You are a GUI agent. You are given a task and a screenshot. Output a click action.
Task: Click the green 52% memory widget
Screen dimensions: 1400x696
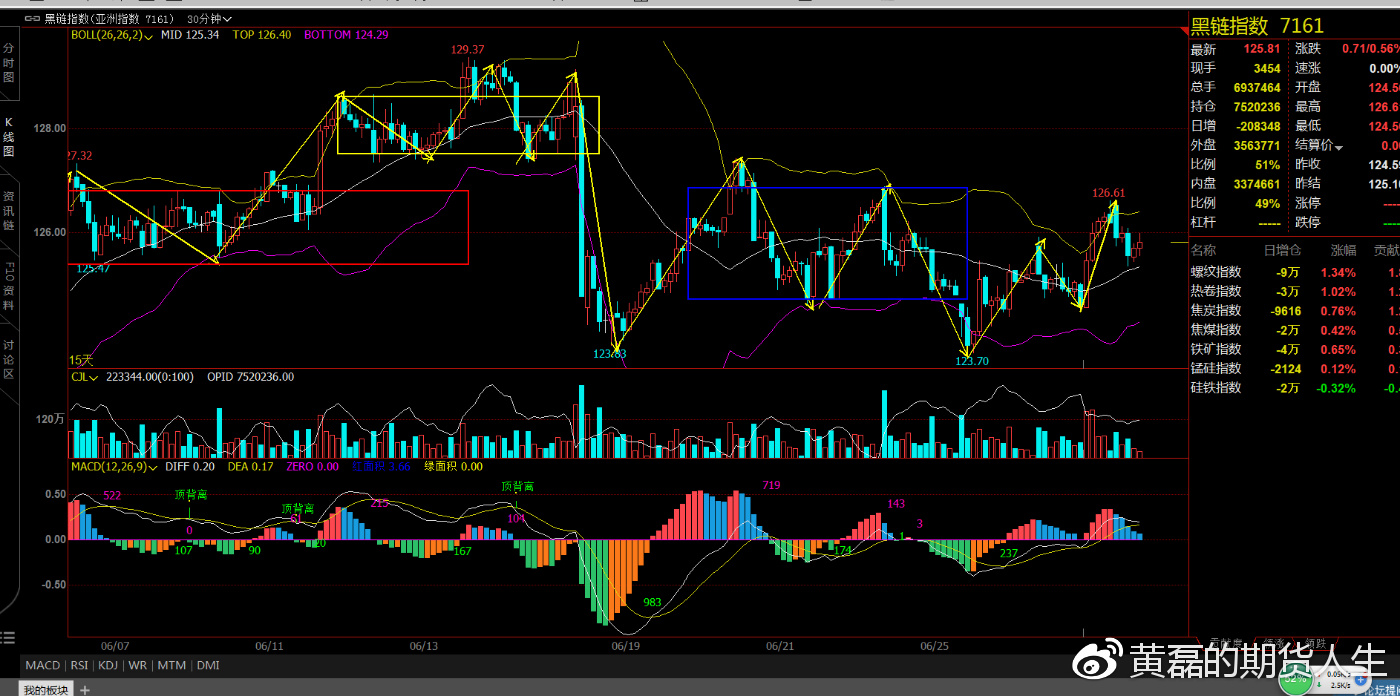tap(1297, 678)
